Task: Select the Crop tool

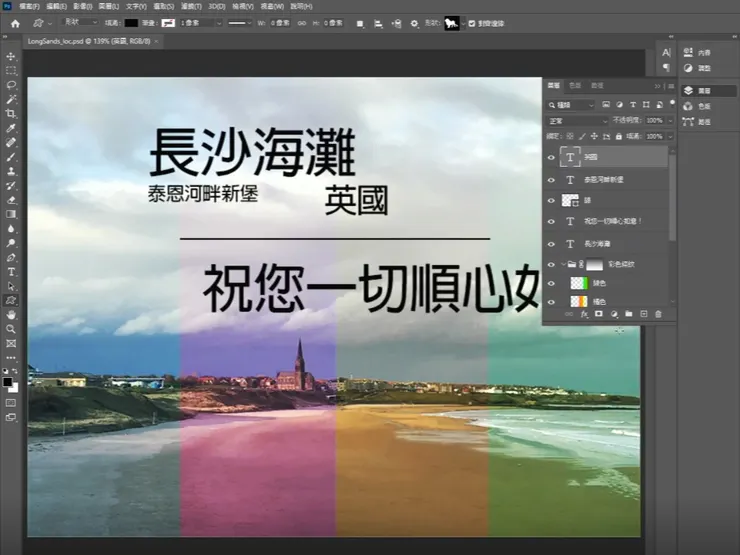Action: 11,114
